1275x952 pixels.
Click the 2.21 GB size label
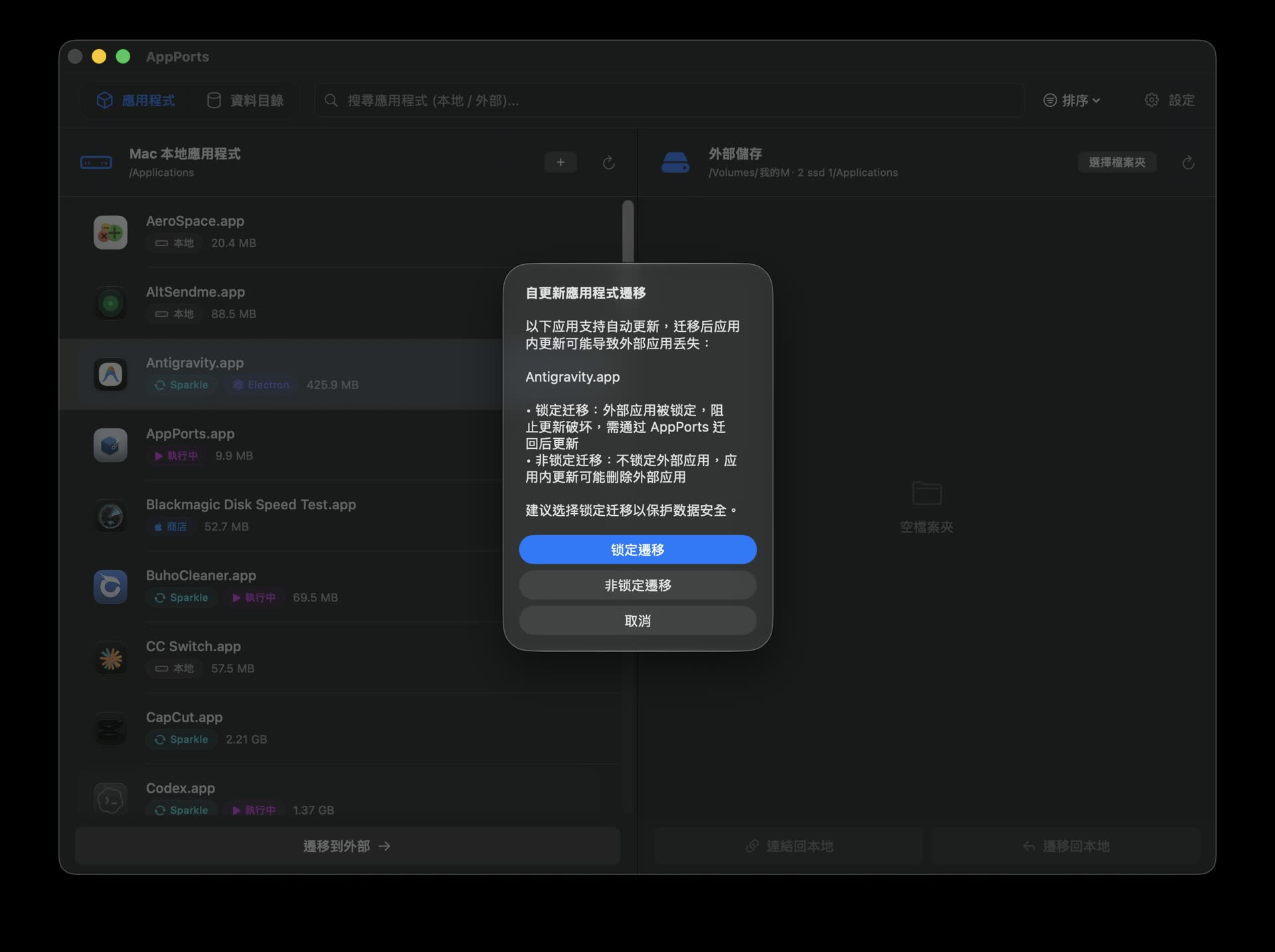(x=246, y=740)
